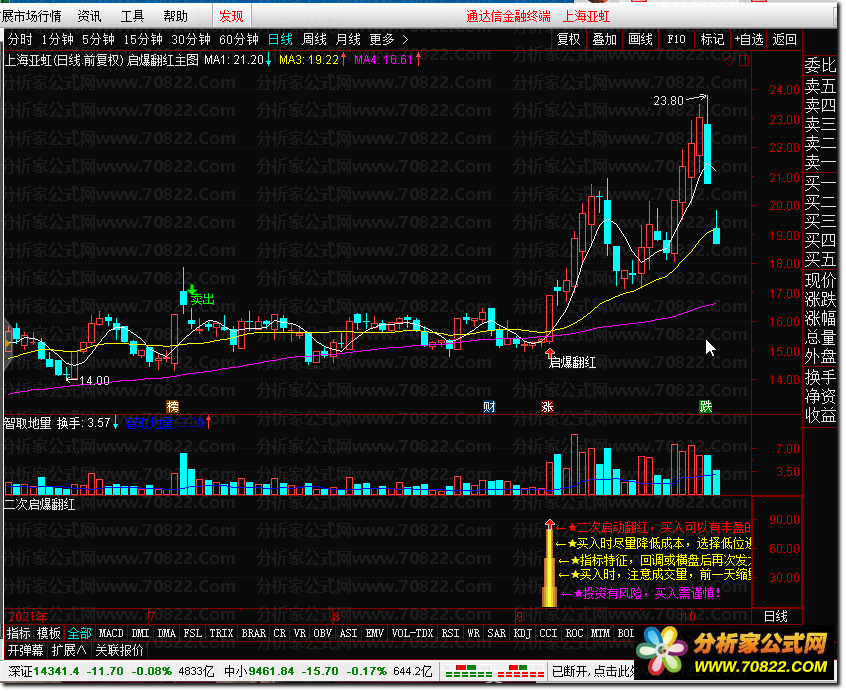Click the 复权 button
The image size is (846, 691).
click(569, 39)
